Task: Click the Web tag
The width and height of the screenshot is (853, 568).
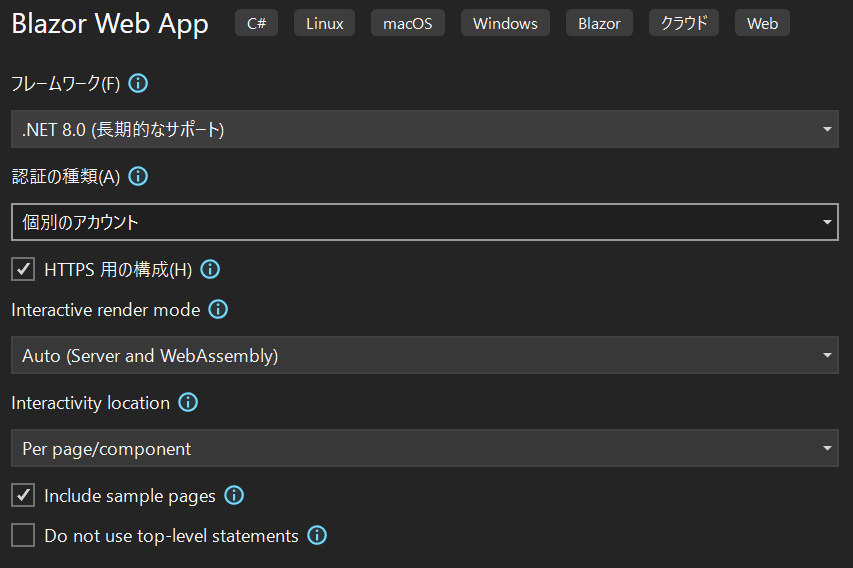Action: point(762,23)
